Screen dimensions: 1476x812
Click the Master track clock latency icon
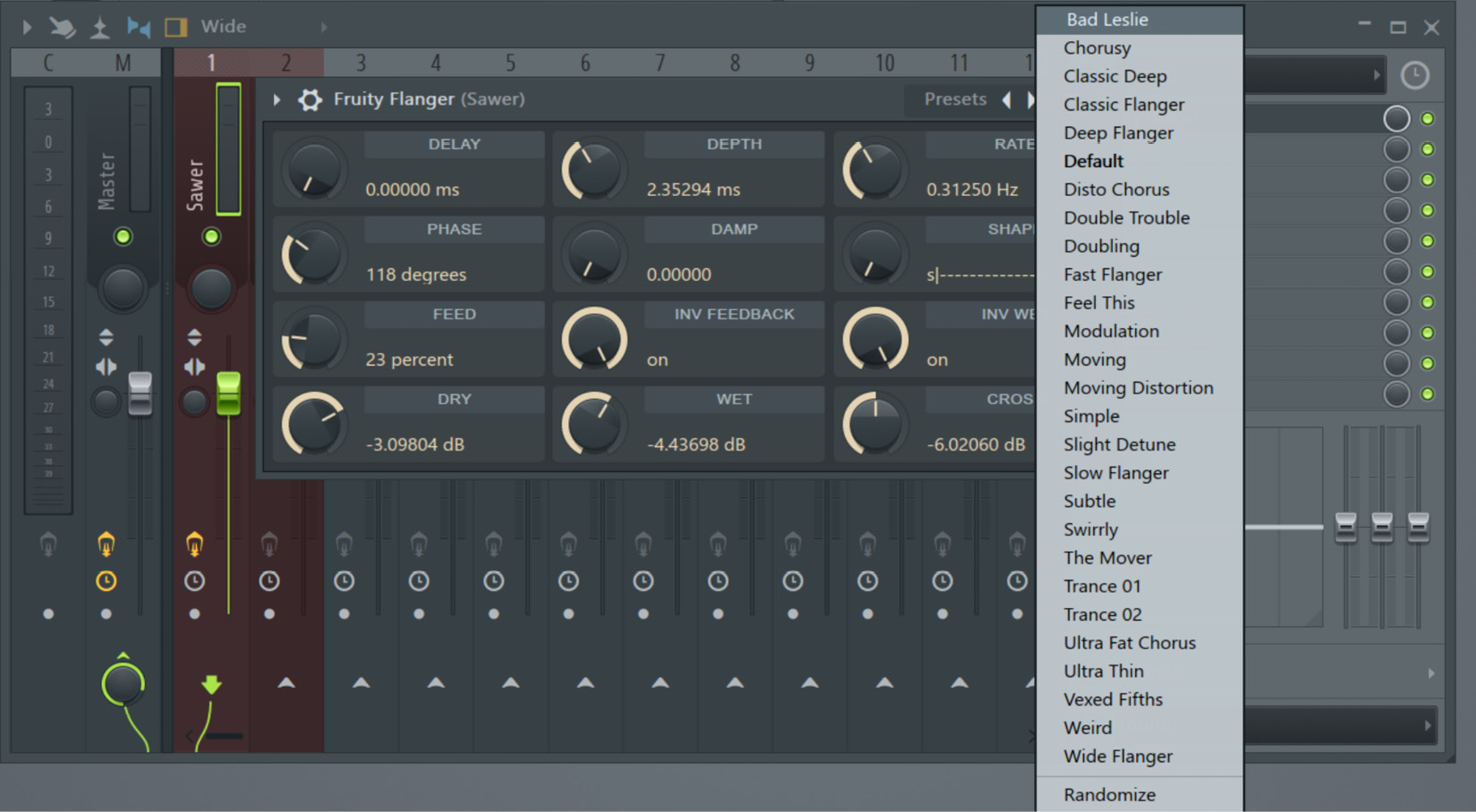click(106, 581)
